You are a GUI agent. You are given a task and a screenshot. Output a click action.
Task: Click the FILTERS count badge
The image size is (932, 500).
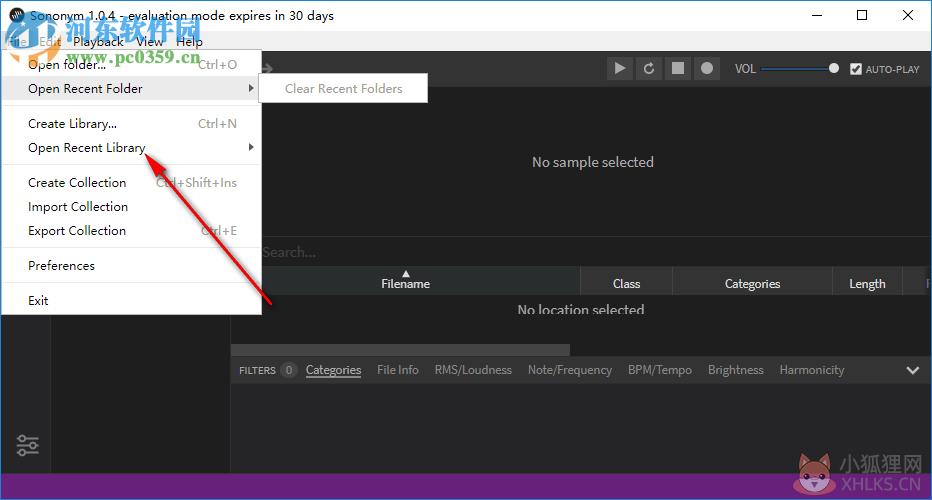click(x=288, y=370)
